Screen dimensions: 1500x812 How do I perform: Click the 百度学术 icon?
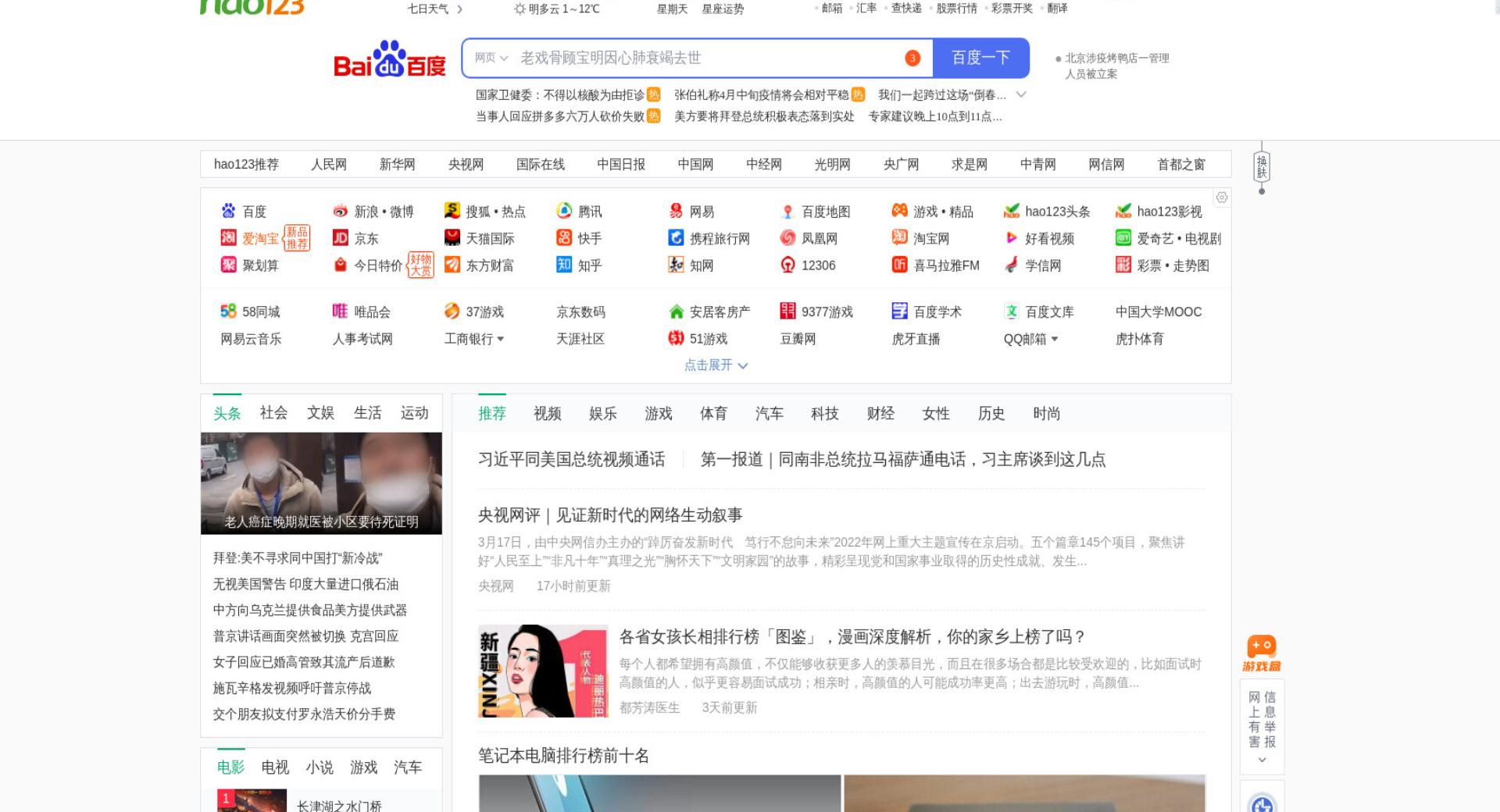[899, 311]
